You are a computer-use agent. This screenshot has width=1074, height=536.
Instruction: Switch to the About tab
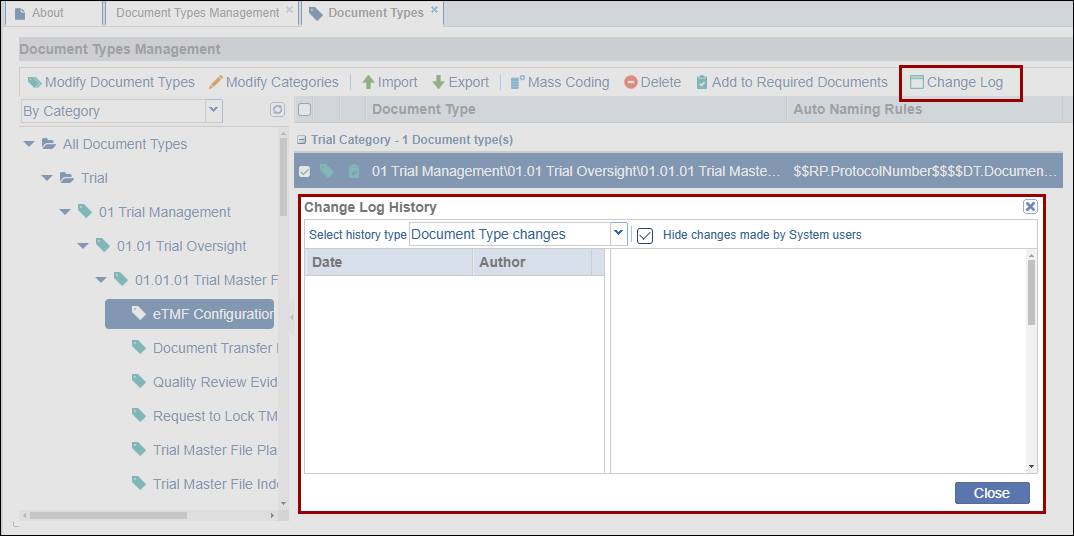pos(47,13)
